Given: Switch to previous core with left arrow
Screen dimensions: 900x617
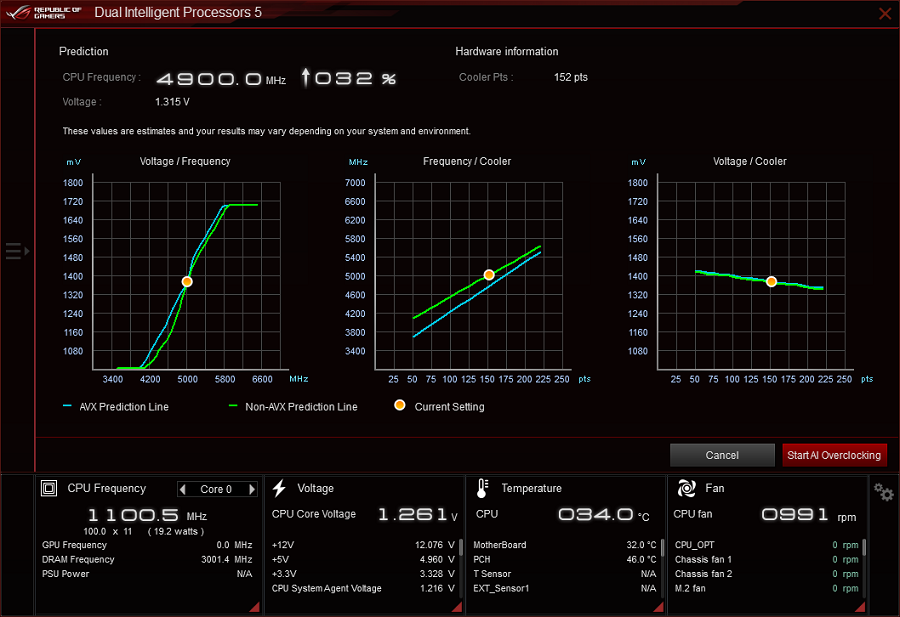Looking at the screenshot, I should (183, 489).
